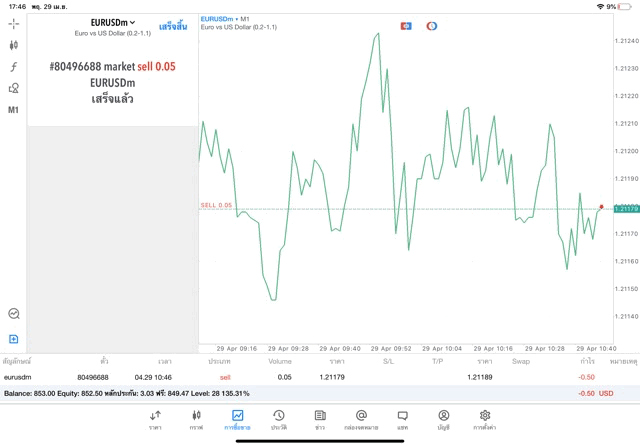Open the indicators function icon

tap(13, 67)
